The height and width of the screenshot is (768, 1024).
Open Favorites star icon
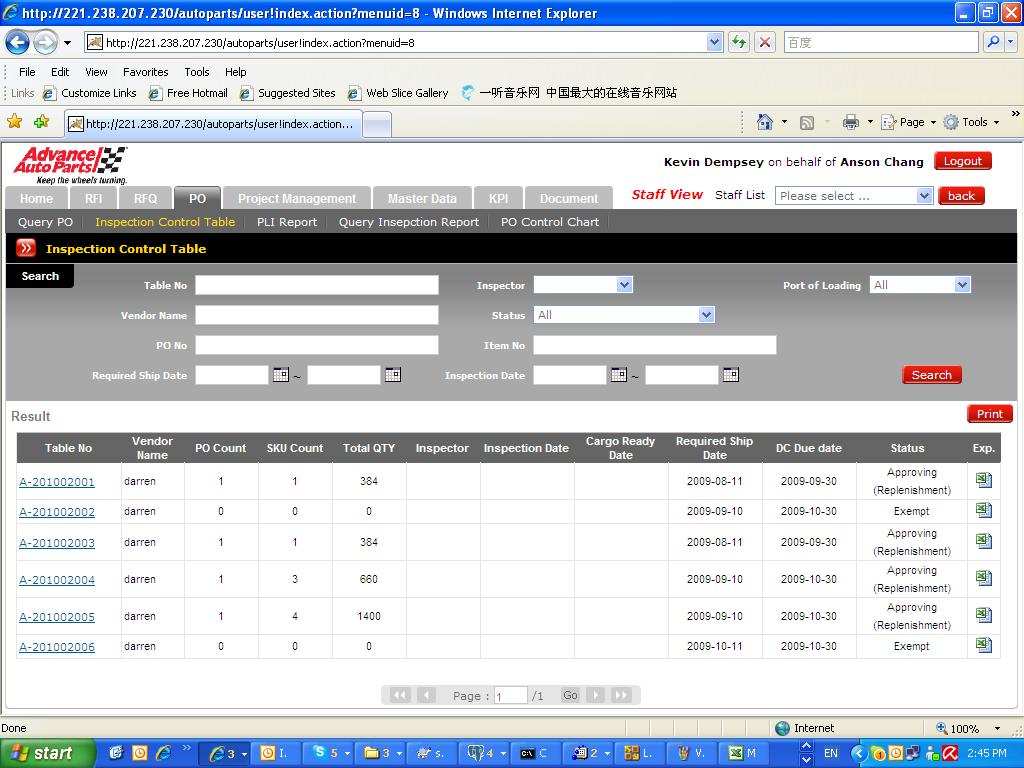click(x=15, y=122)
